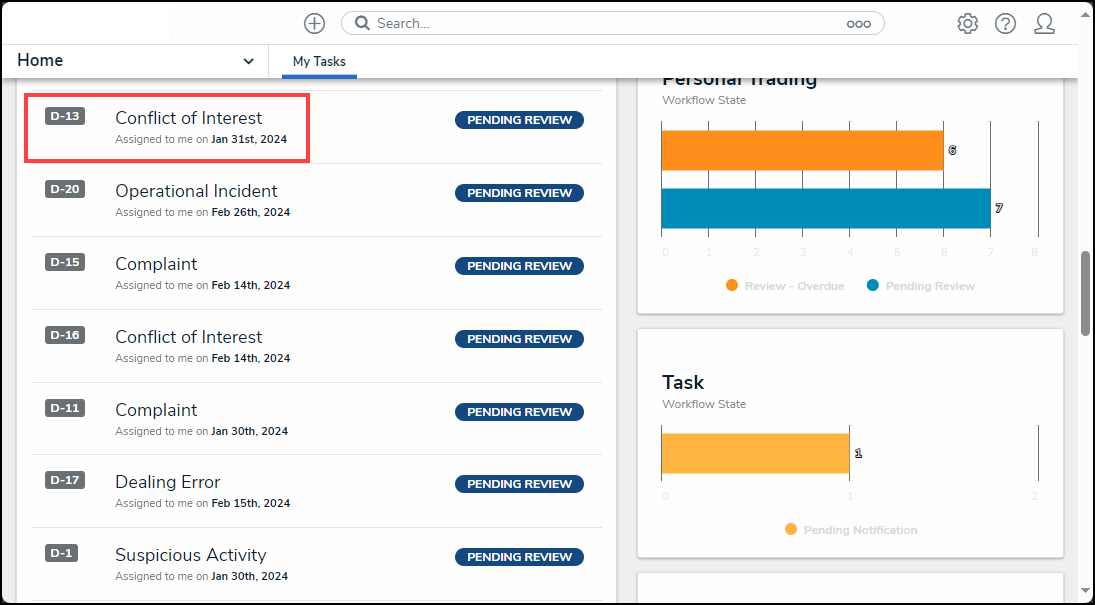Open the help question mark icon
Viewport: 1095px width, 605px height.
[1005, 23]
